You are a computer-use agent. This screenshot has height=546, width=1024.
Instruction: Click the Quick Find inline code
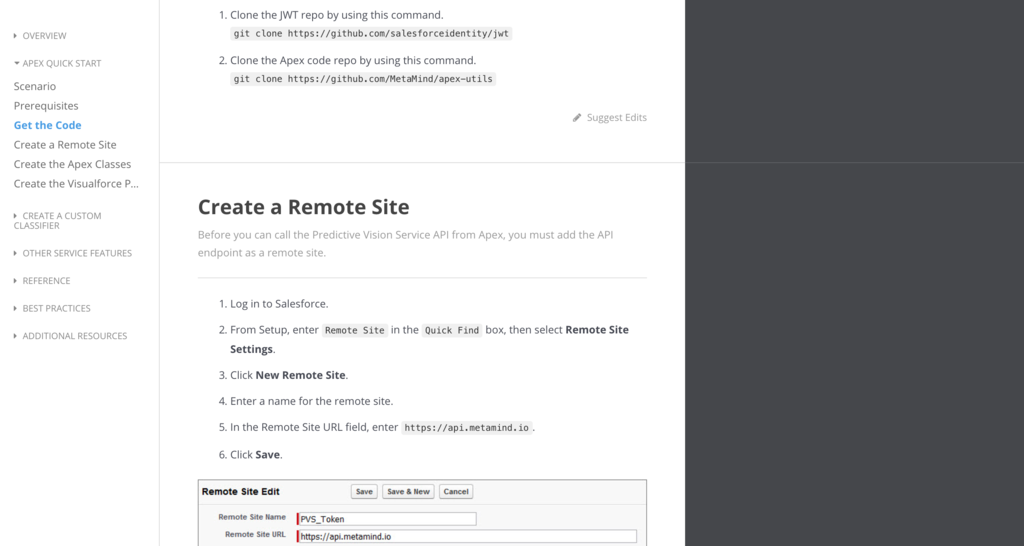coord(452,330)
